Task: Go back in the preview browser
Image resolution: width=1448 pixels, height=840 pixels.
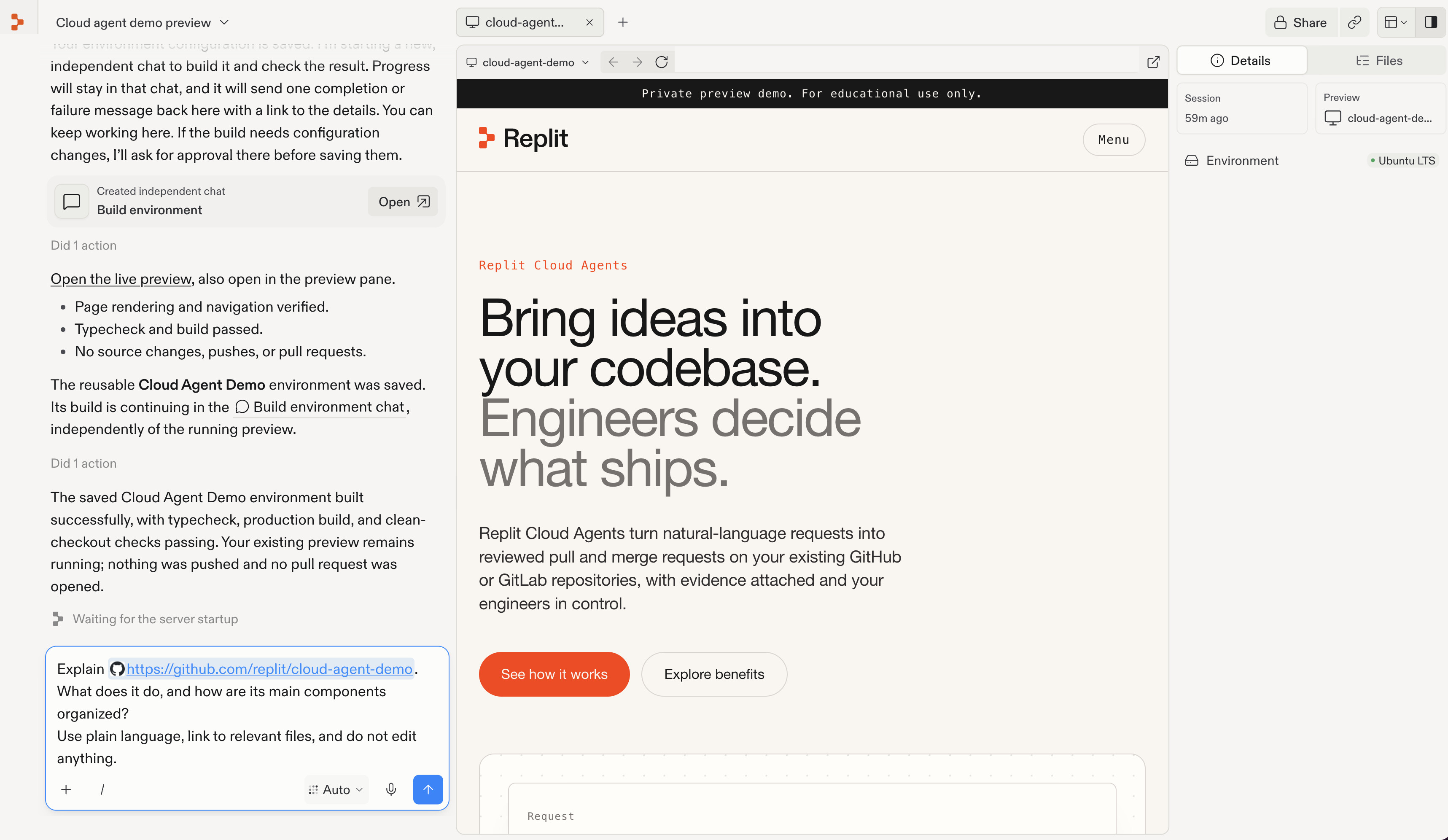Action: (x=613, y=62)
